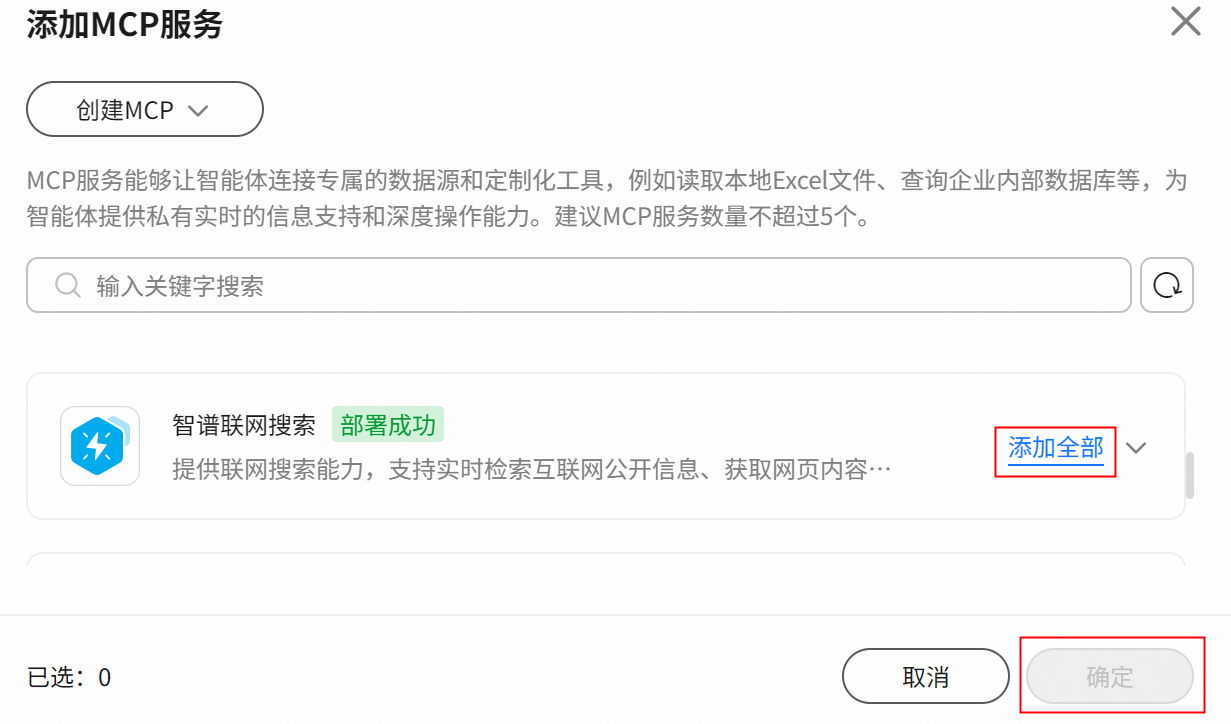Click the partially visible card below 智谱联网搜索

(x=606, y=560)
